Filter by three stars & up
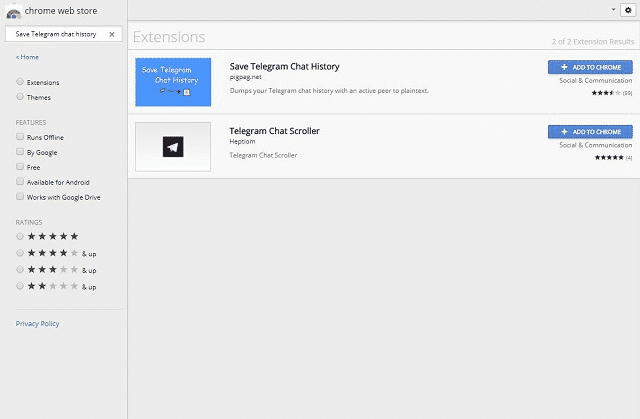This screenshot has width=640, height=419. [20, 269]
